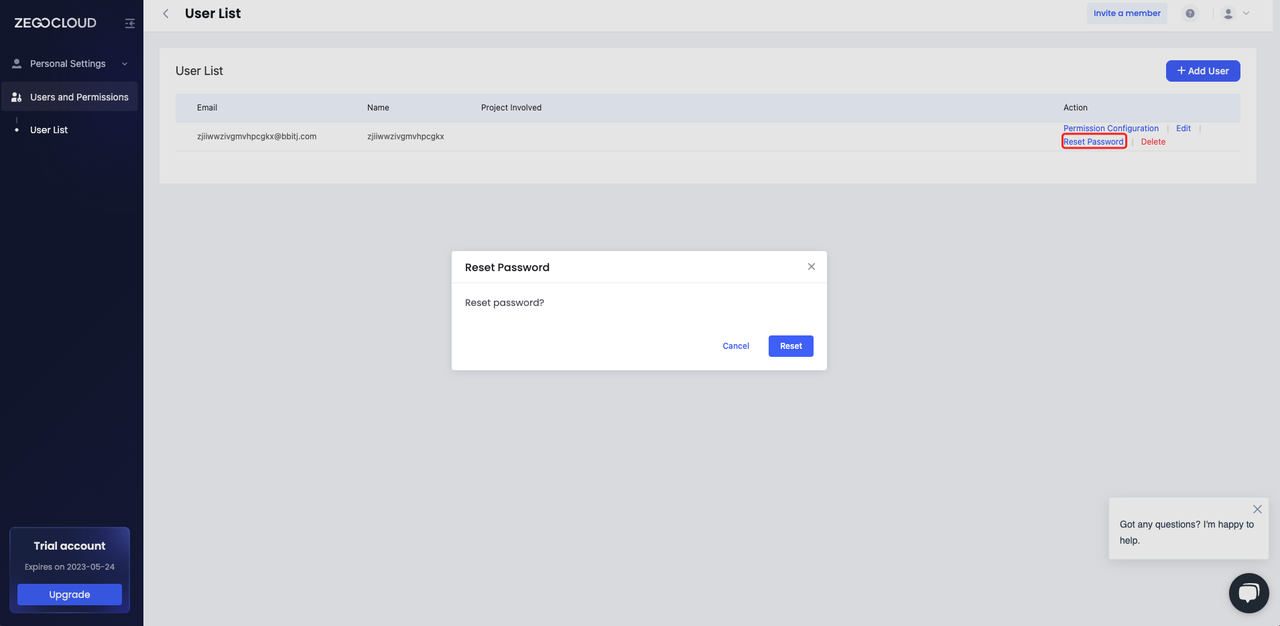Open the help question mark icon
Screen dimensions: 1280x626
(1190, 14)
